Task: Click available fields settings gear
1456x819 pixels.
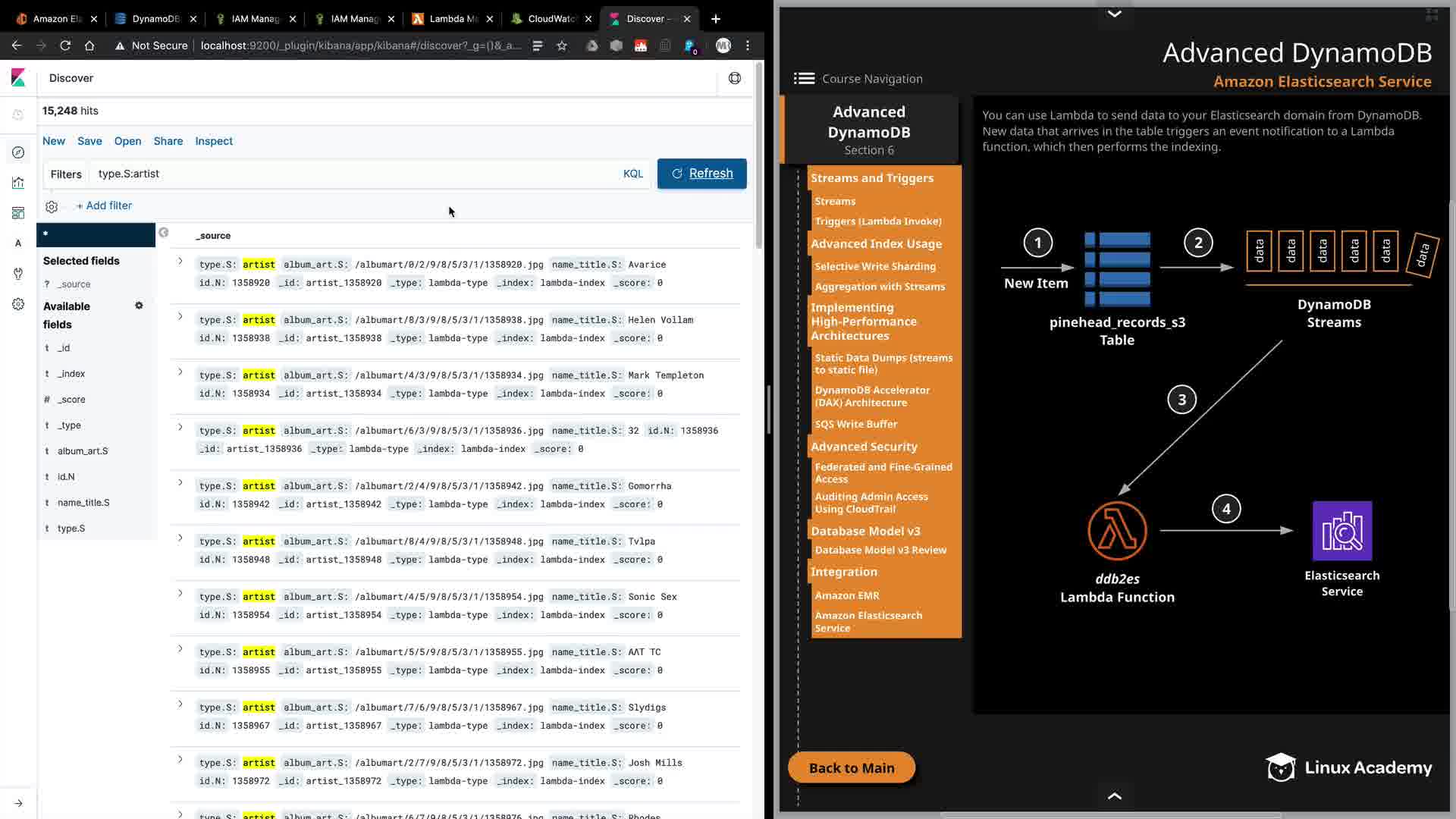Action: point(139,306)
